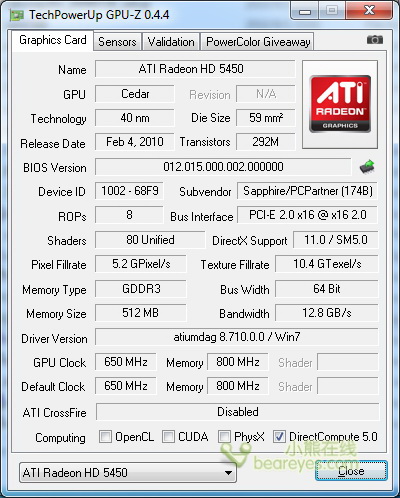
Task: Click the DirectX Support field 11.0 / SM5.0
Action: click(x=336, y=240)
